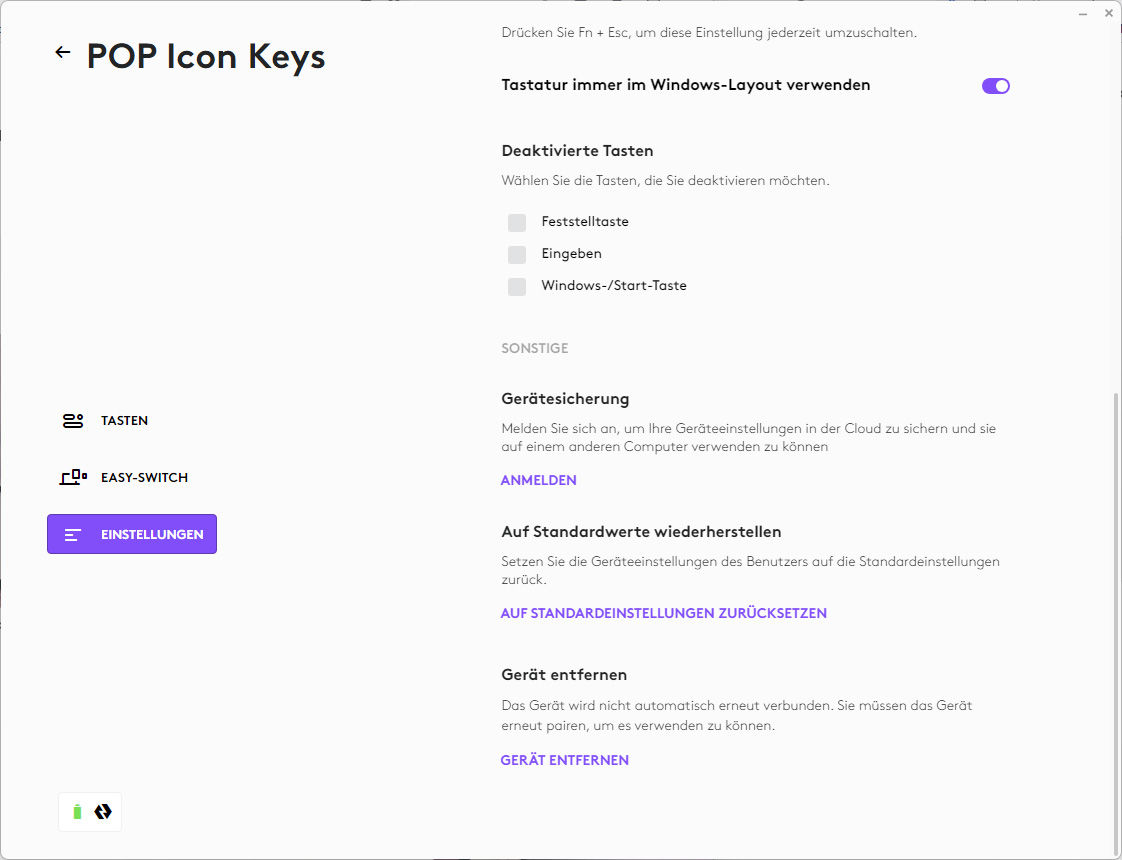Click the POP Icon Keys device title
The height and width of the screenshot is (860, 1122).
(206, 56)
